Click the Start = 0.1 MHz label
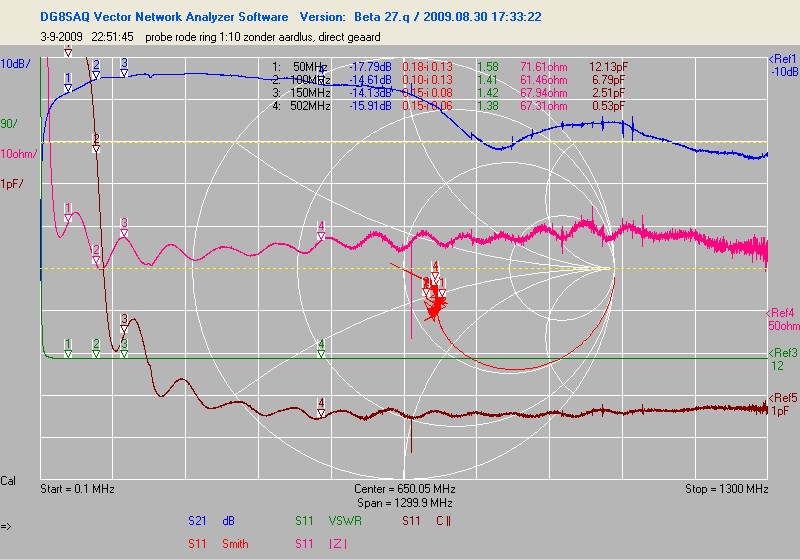800x559 pixels. pyautogui.click(x=79, y=490)
